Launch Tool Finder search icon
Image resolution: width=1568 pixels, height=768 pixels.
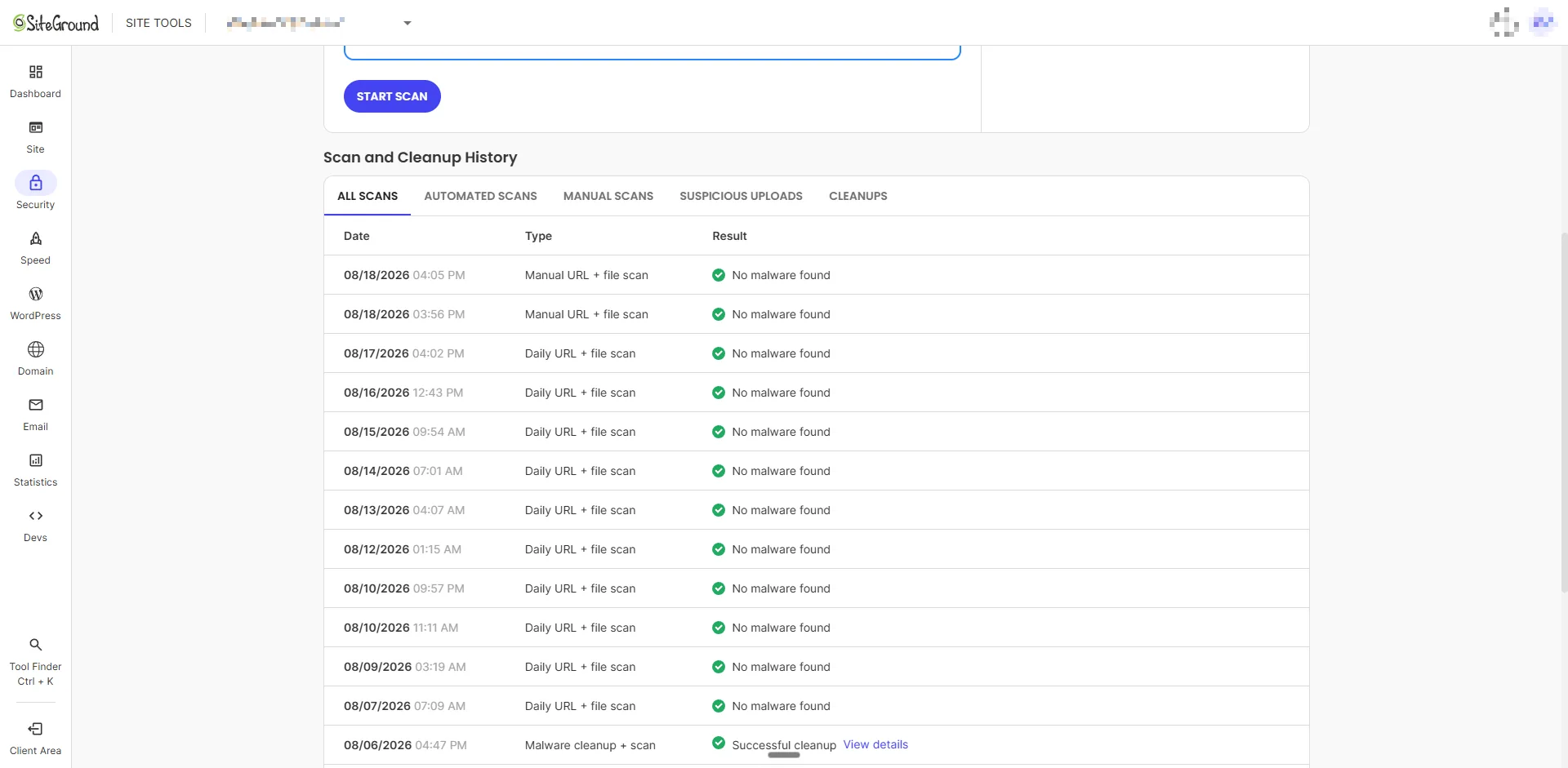[x=36, y=645]
